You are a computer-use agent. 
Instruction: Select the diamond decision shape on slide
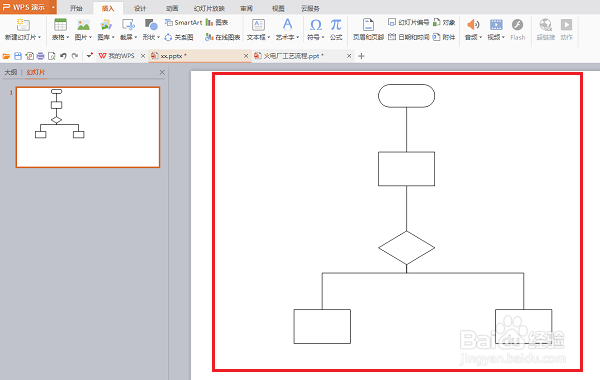click(x=406, y=248)
